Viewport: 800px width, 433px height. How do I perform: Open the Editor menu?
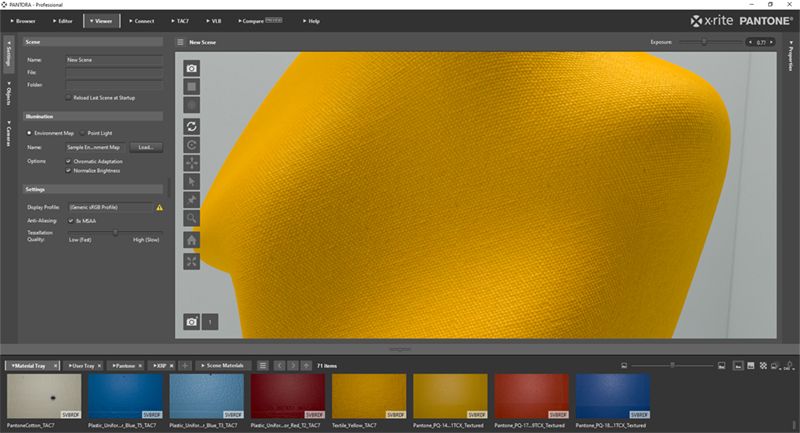coord(63,21)
